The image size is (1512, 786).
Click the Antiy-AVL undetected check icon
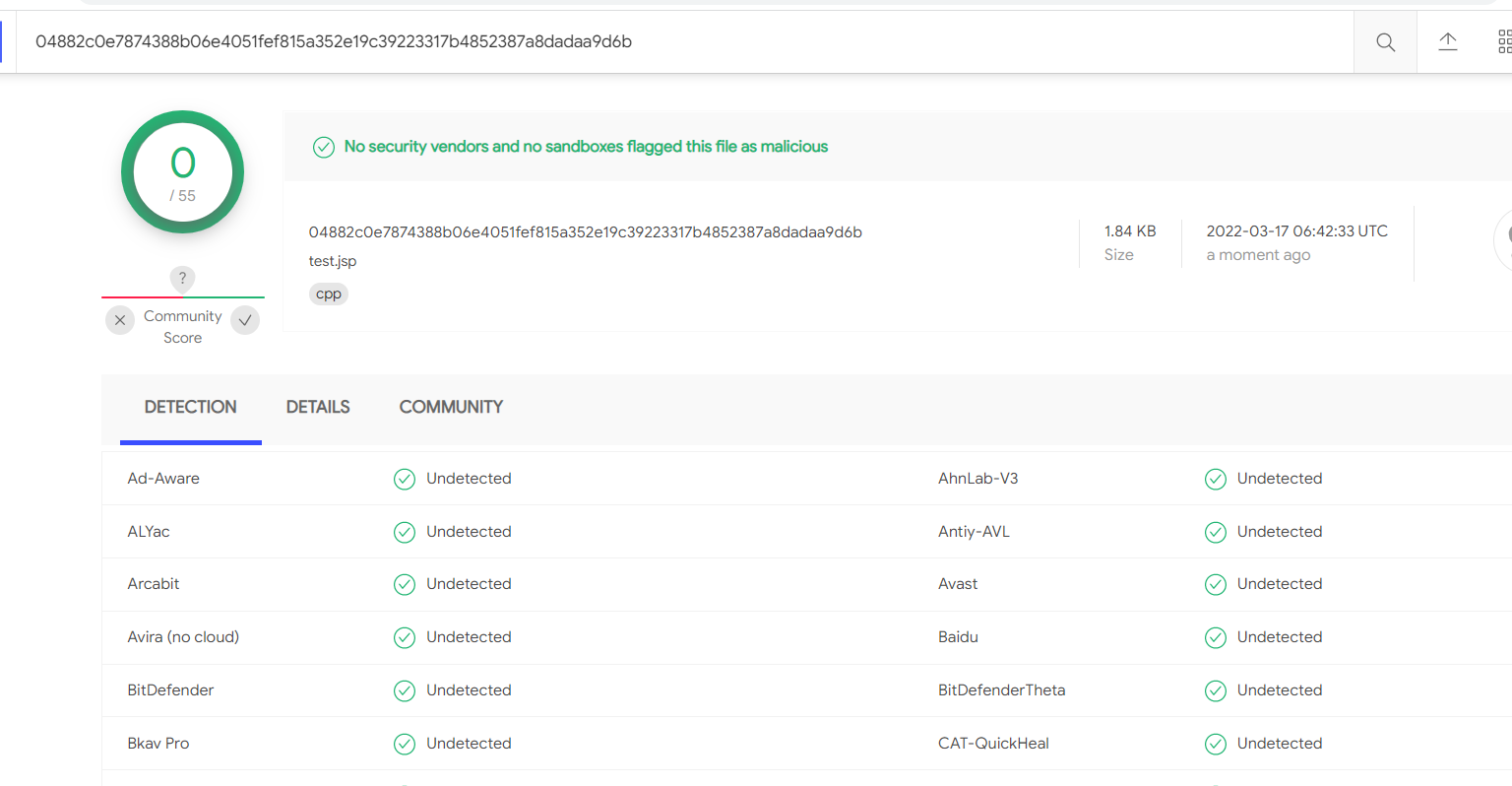click(1216, 533)
